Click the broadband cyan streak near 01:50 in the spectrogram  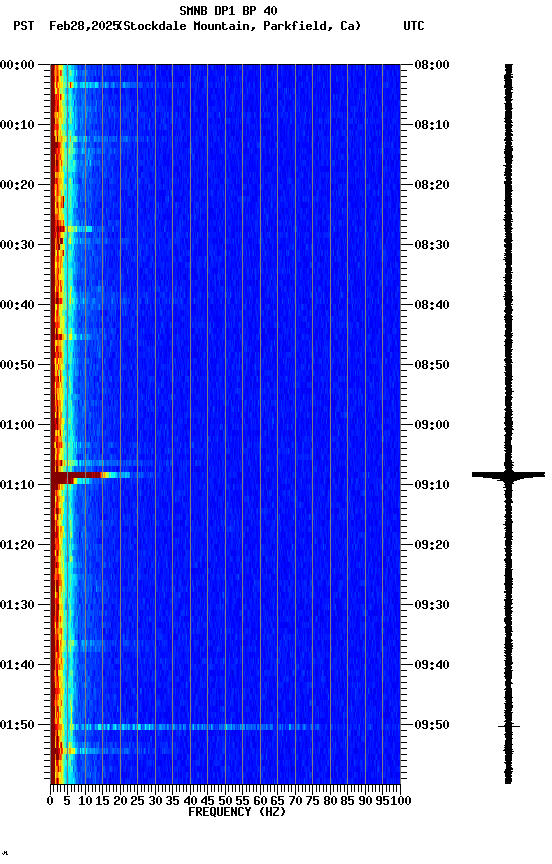pyautogui.click(x=196, y=727)
